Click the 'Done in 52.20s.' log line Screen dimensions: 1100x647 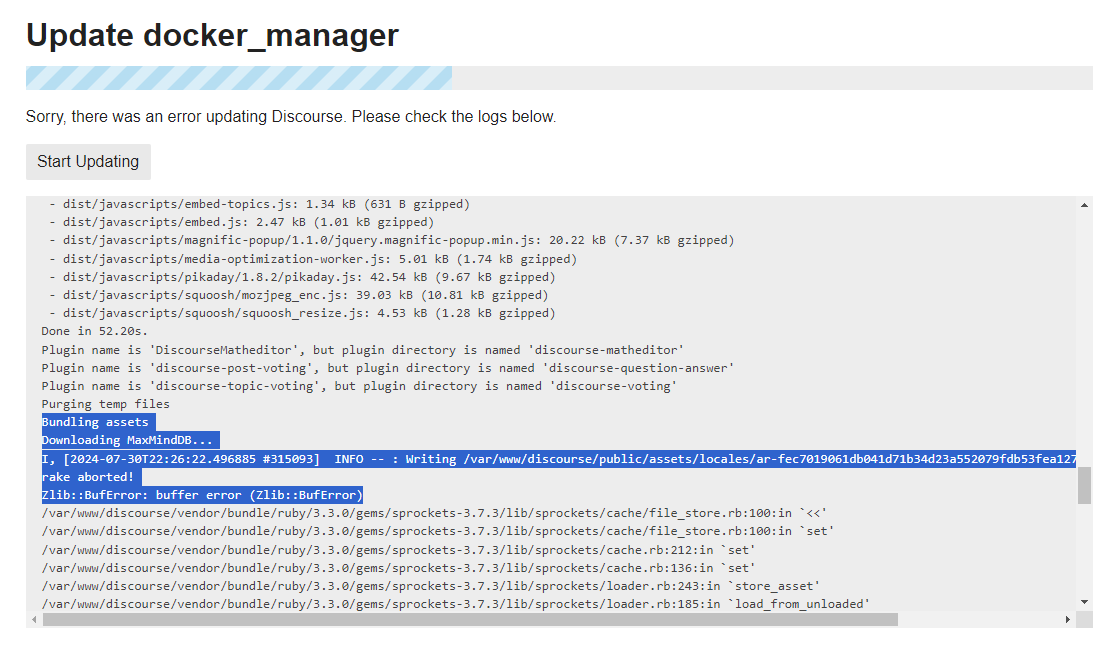(95, 331)
